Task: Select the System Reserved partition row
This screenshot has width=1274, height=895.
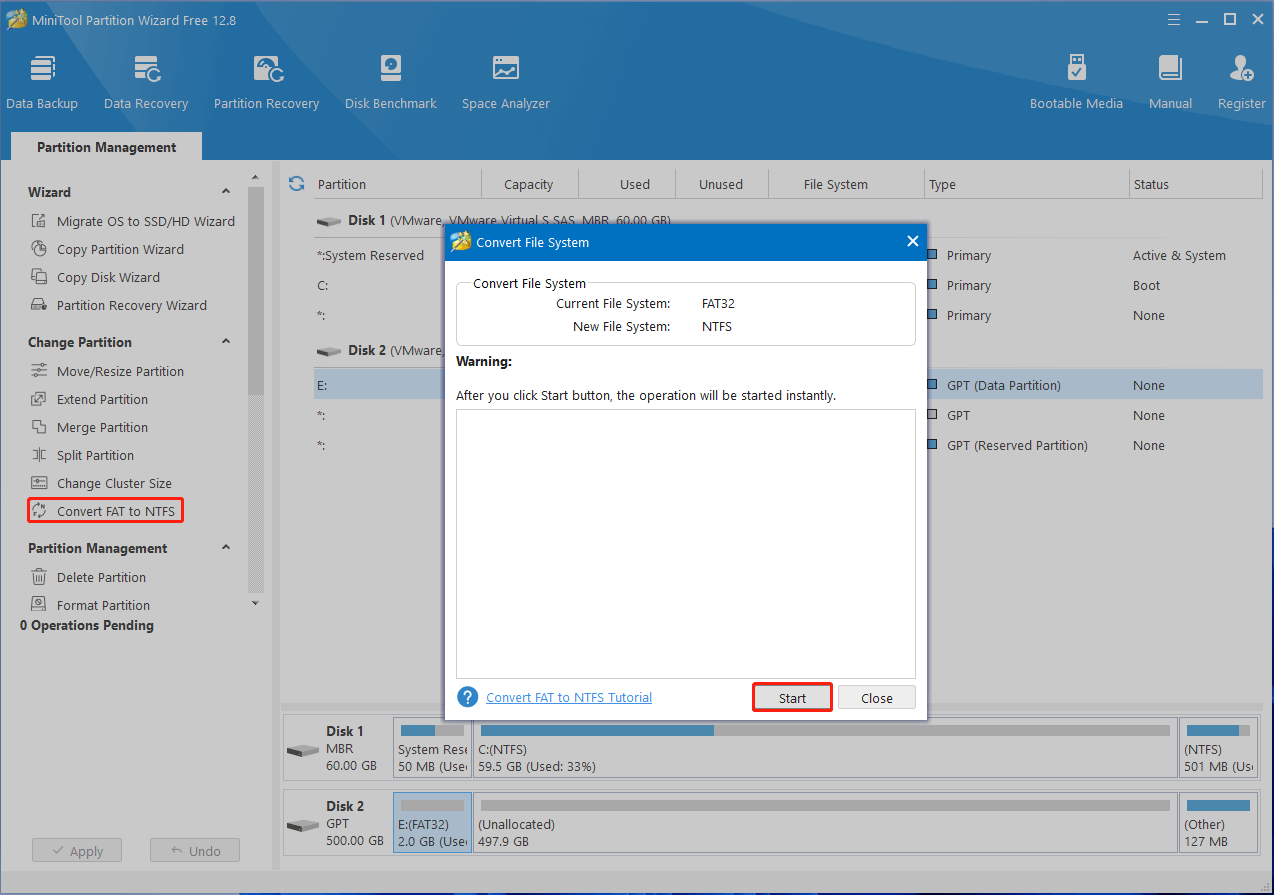Action: click(x=788, y=255)
